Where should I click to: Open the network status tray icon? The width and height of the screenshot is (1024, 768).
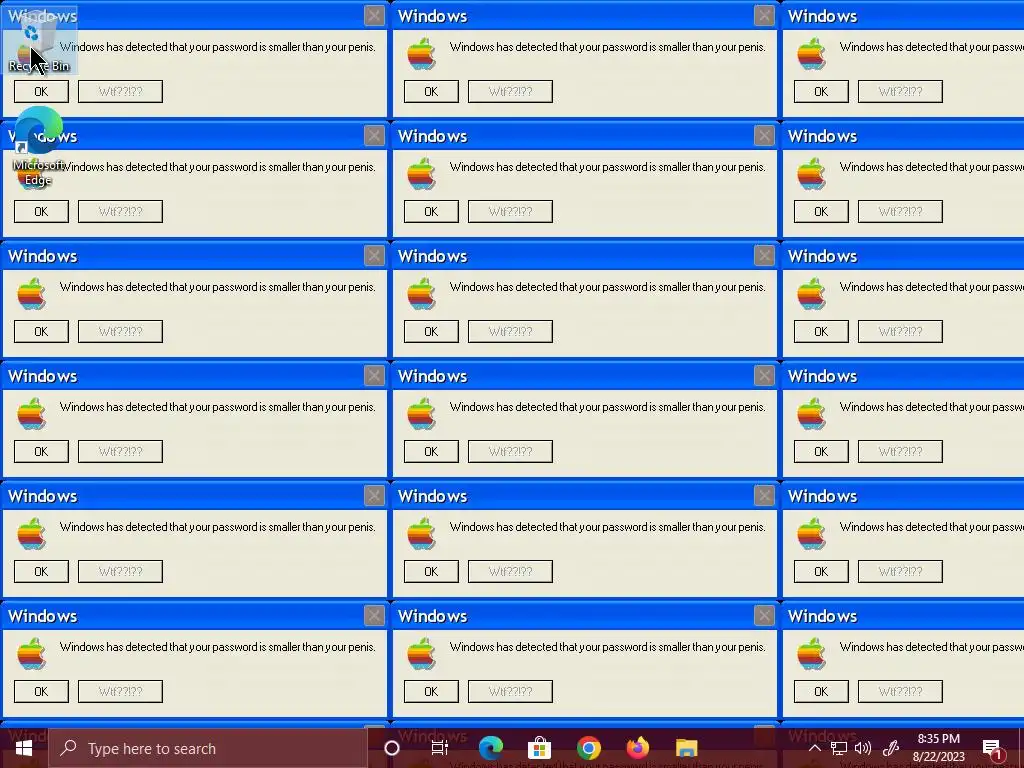[x=839, y=748]
